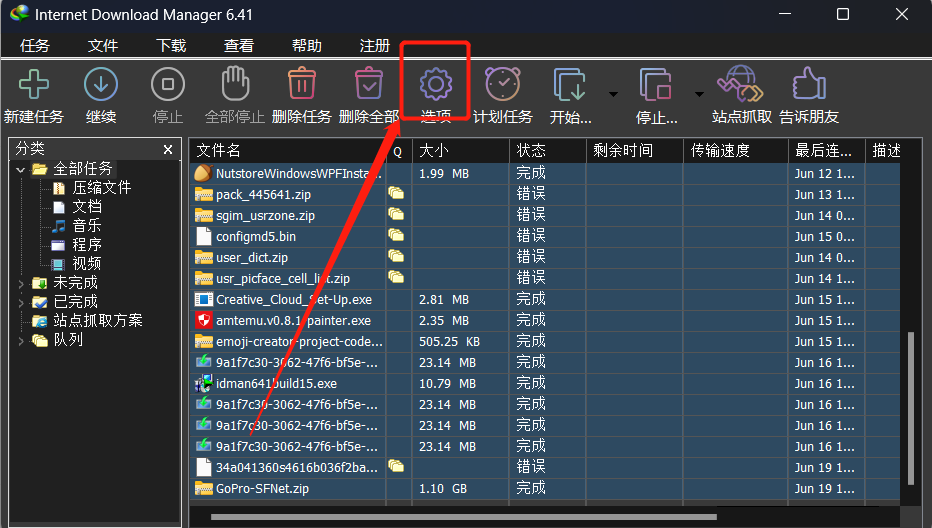
Task: Select the GoPro-SFNet.zip row
Action: tap(544, 489)
